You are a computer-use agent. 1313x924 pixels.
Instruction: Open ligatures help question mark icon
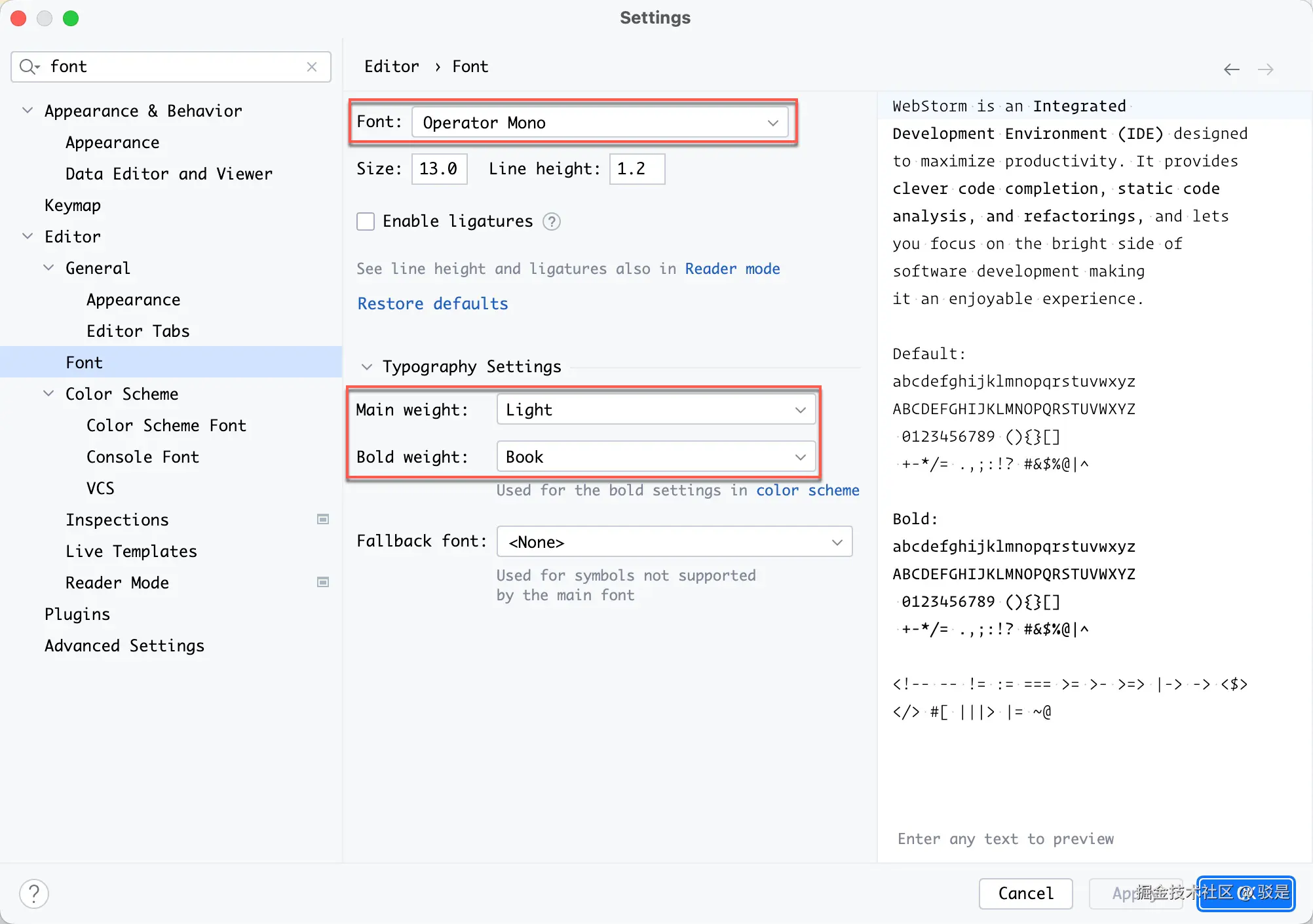(552, 221)
